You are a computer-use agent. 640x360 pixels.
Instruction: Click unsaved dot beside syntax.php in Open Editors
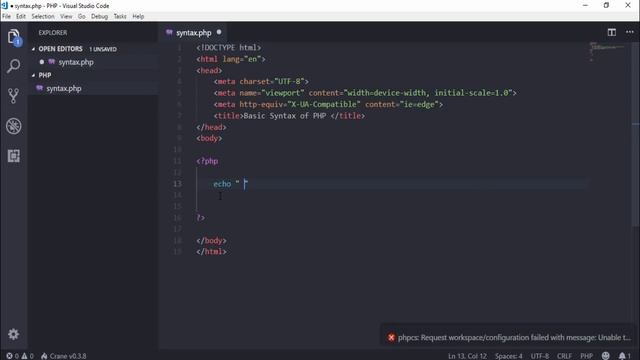click(42, 62)
